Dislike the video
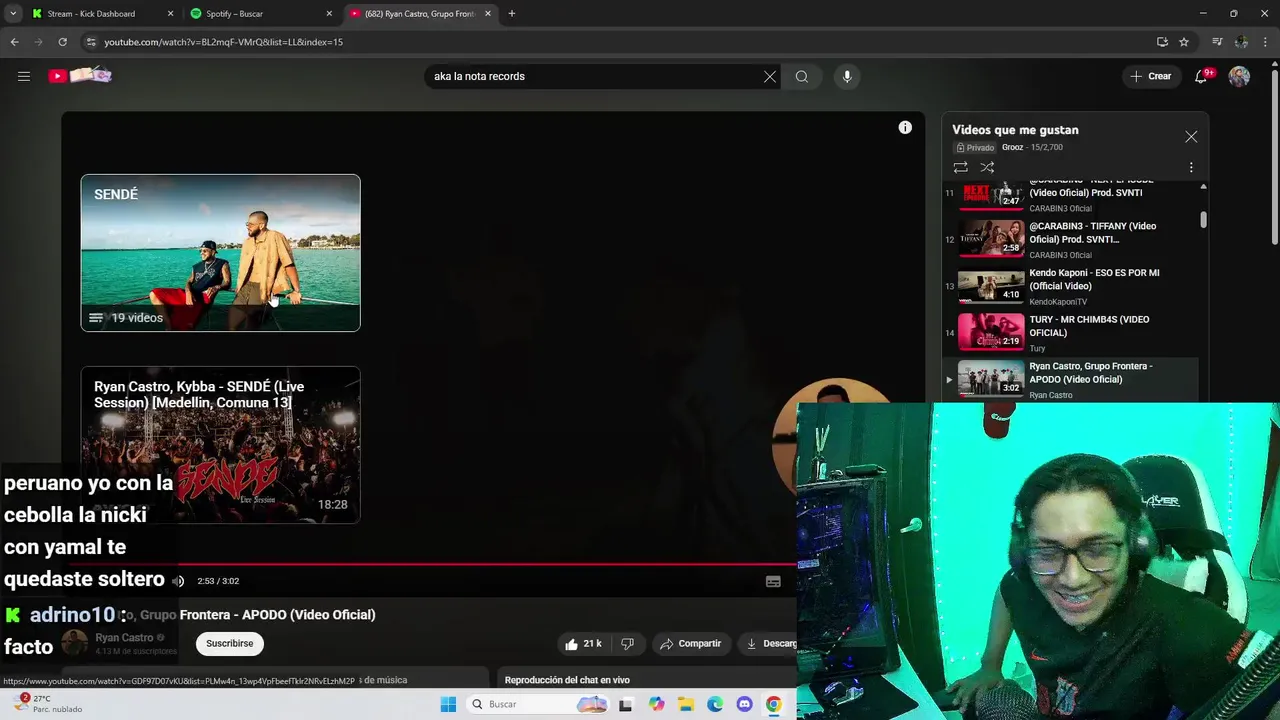The width and height of the screenshot is (1280, 720). pos(627,643)
